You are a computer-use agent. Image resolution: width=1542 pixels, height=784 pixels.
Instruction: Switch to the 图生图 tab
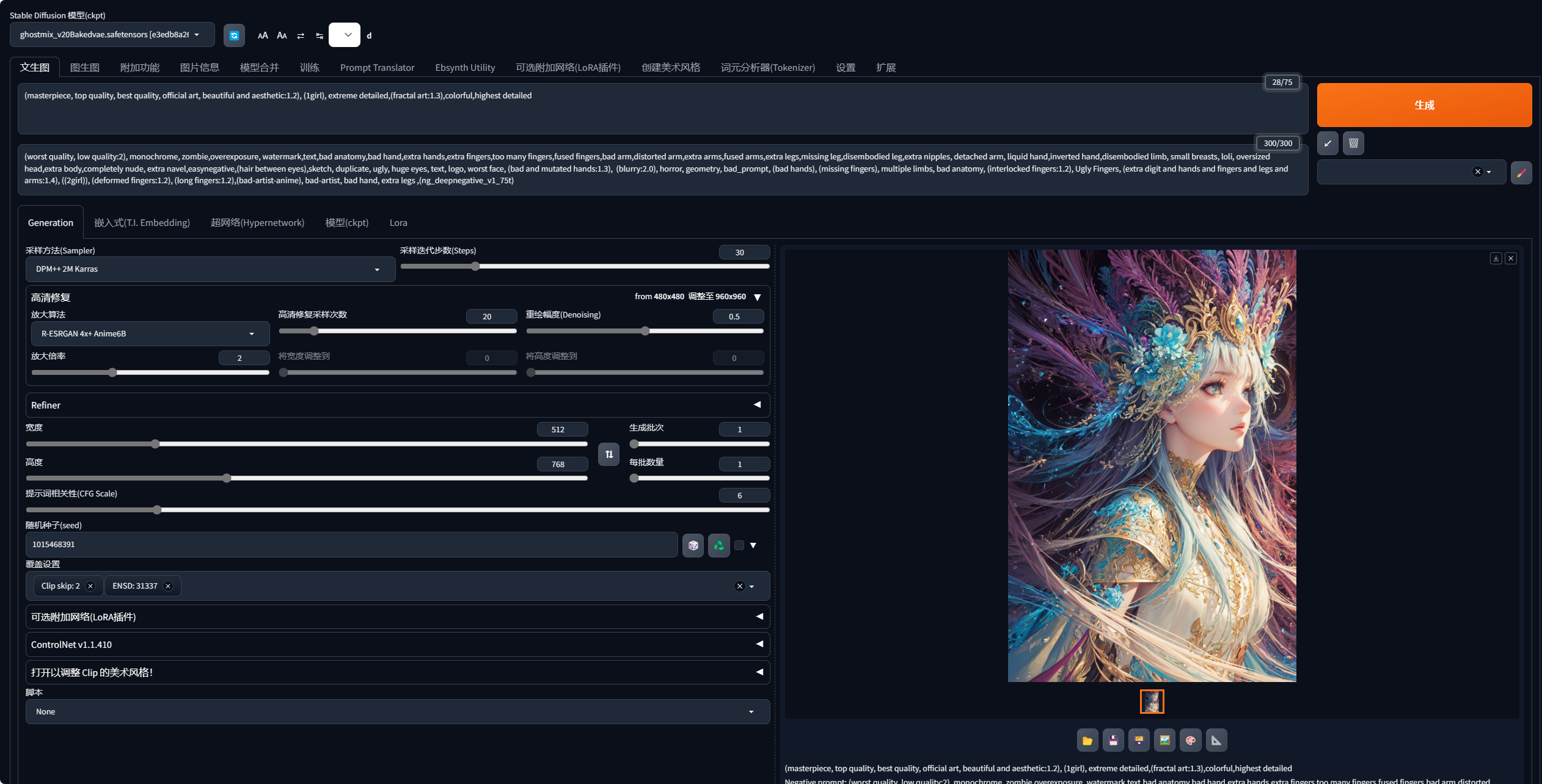point(84,68)
